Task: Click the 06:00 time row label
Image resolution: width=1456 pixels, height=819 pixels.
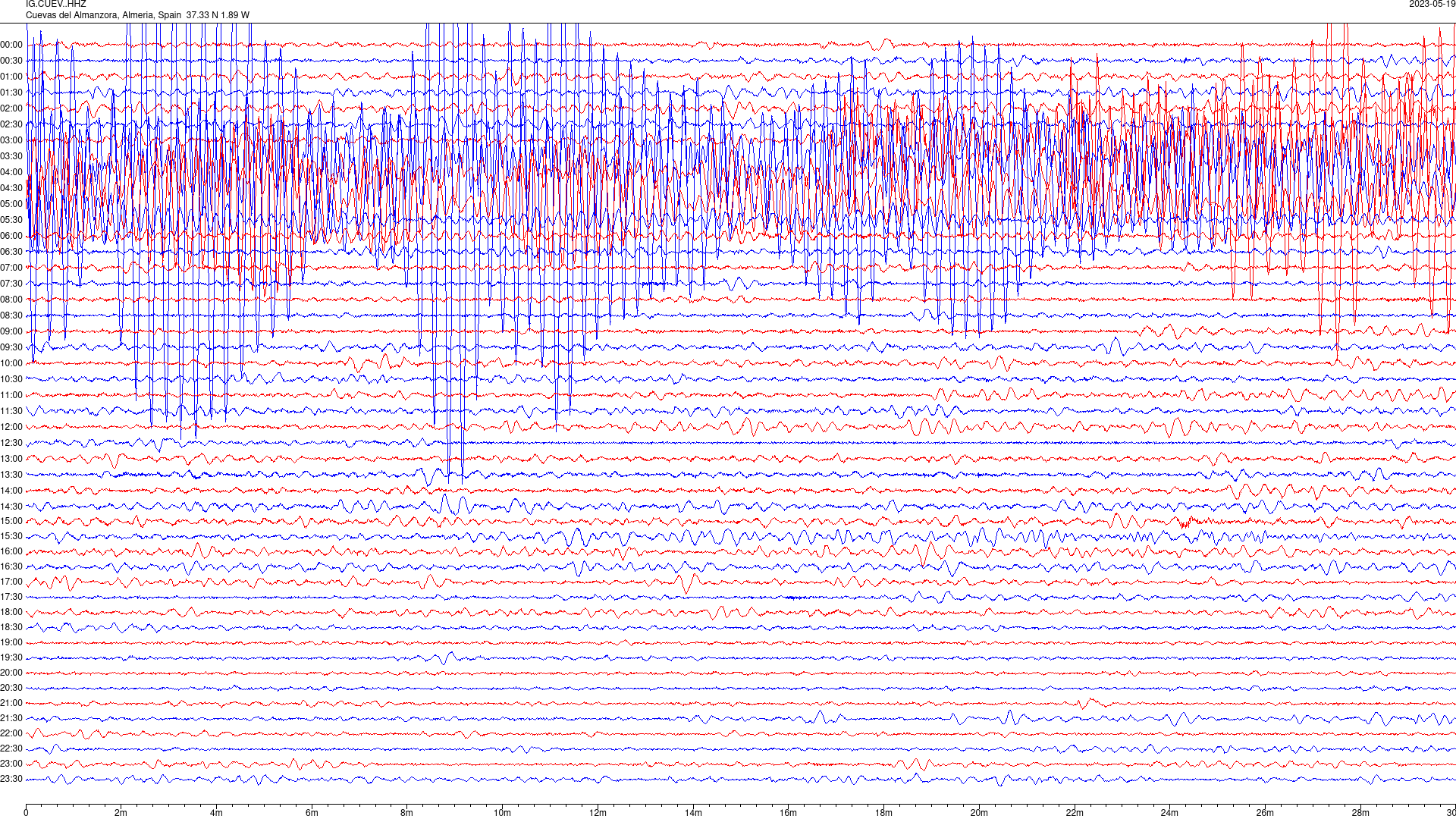Action: (x=11, y=237)
